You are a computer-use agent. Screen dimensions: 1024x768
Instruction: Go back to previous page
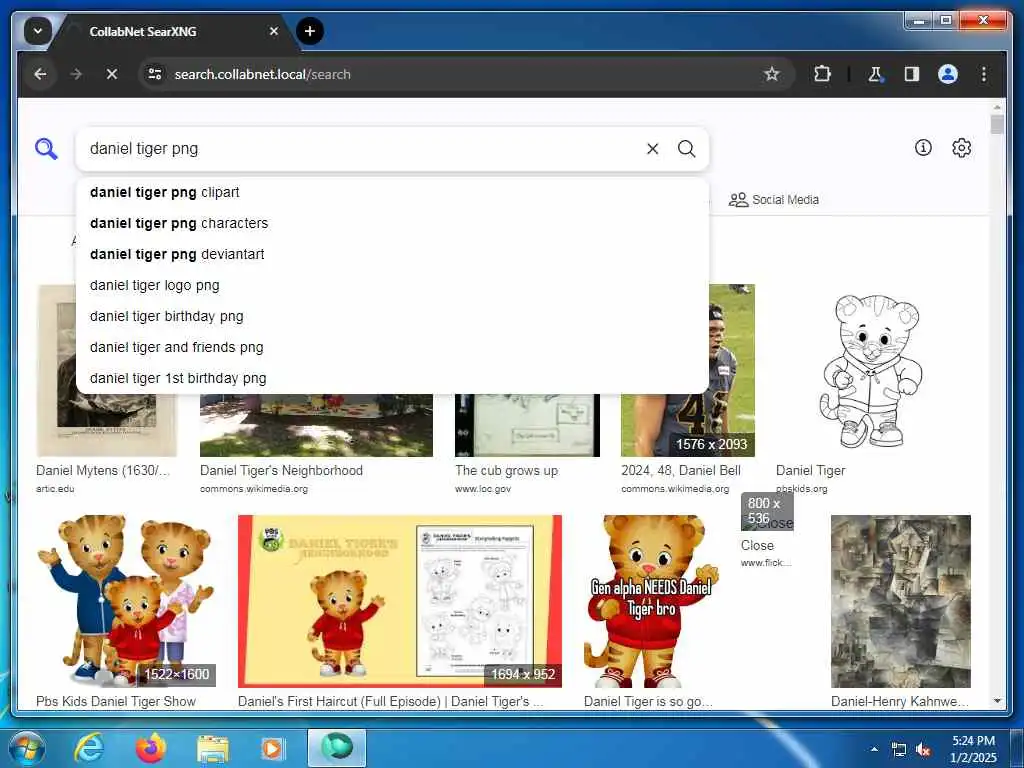pos(40,74)
